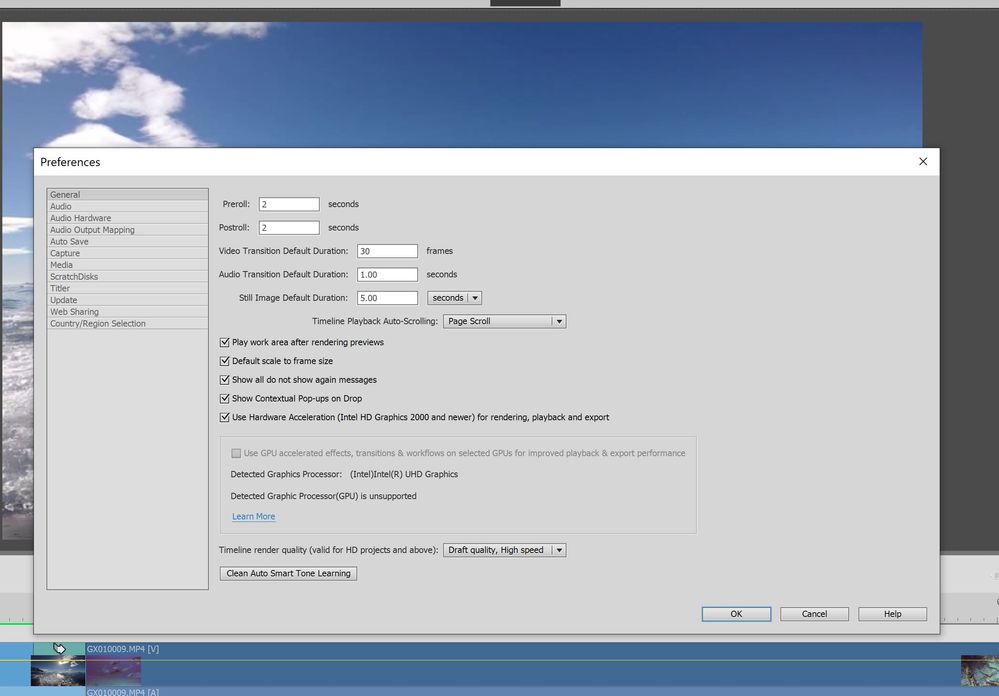Viewport: 999px width, 696px height.
Task: Confirm preferences with OK button
Action: point(737,614)
